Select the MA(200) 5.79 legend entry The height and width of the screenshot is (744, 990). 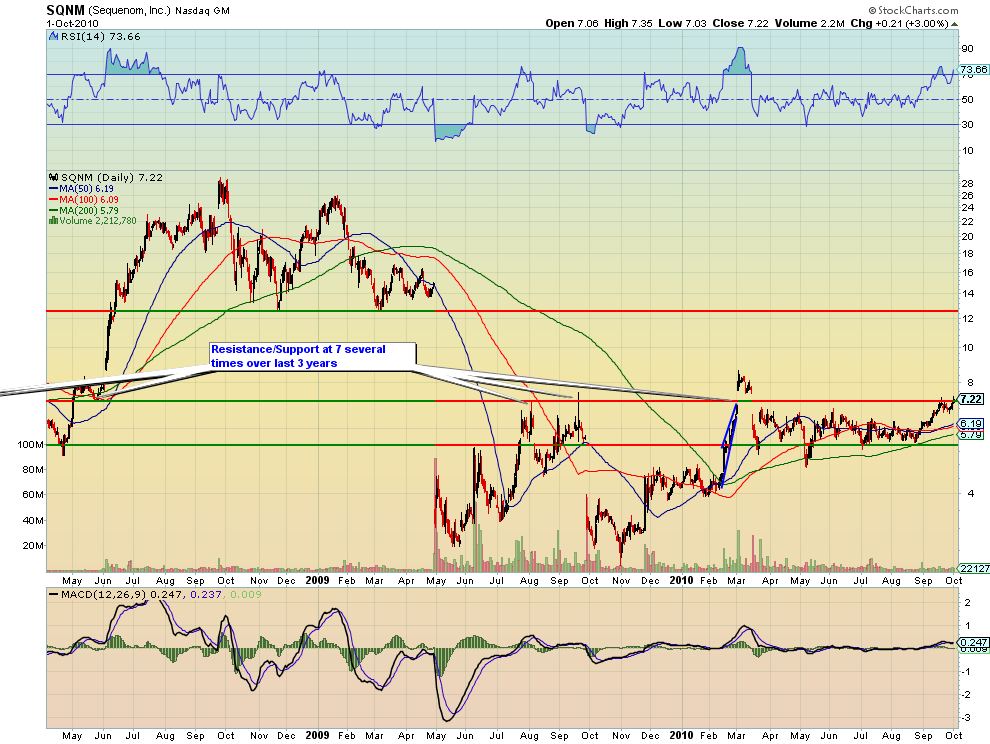(x=84, y=210)
